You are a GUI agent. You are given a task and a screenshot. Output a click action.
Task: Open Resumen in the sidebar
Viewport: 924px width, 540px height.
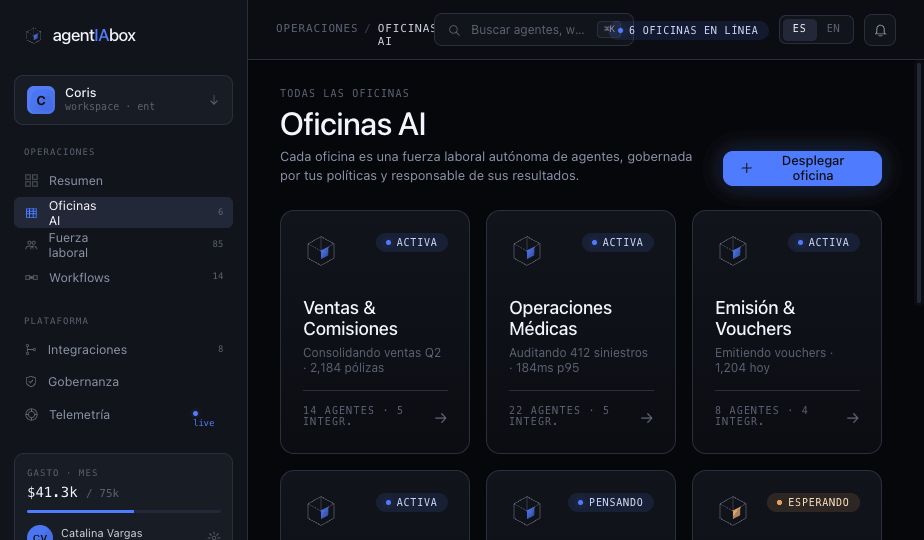click(123, 180)
